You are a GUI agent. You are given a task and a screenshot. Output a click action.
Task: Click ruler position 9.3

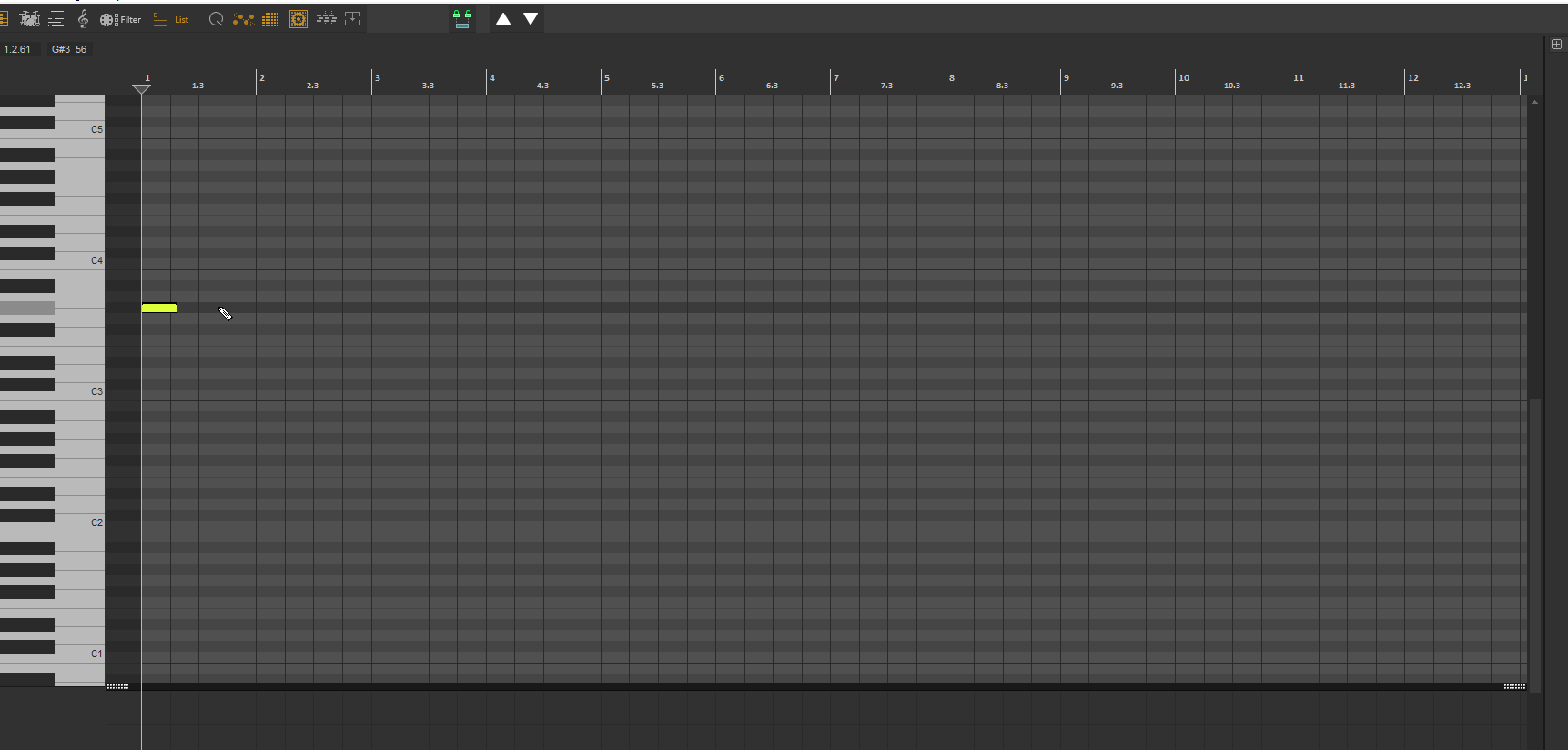pos(1117,86)
